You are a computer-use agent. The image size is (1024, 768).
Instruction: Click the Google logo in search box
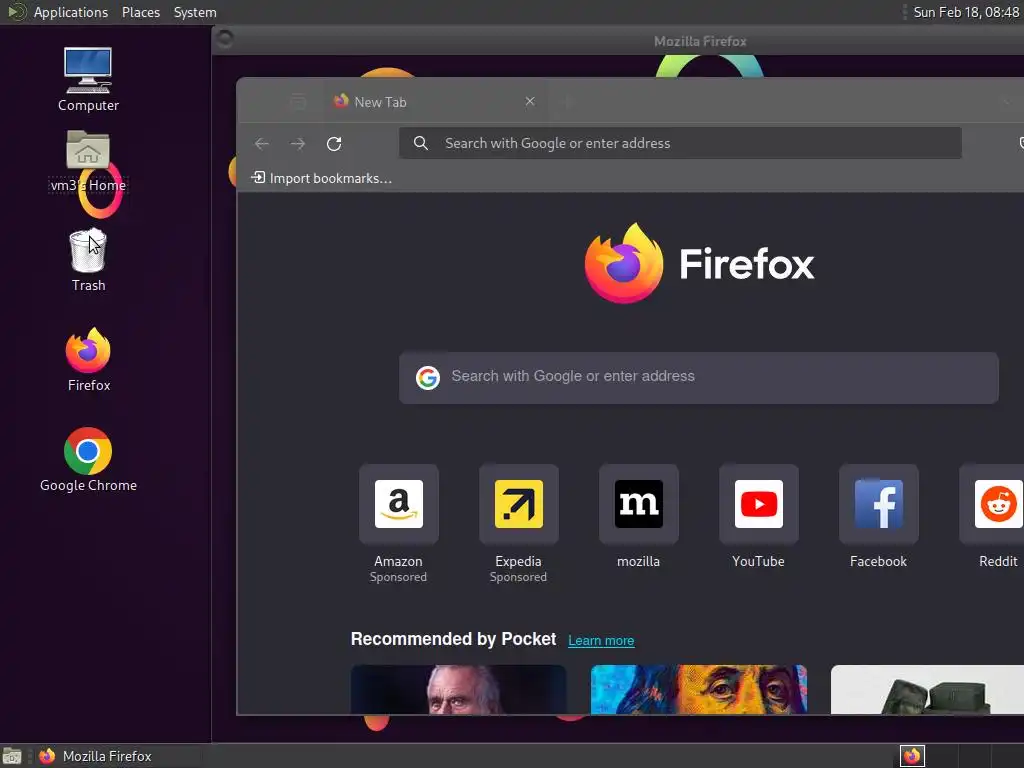[428, 377]
